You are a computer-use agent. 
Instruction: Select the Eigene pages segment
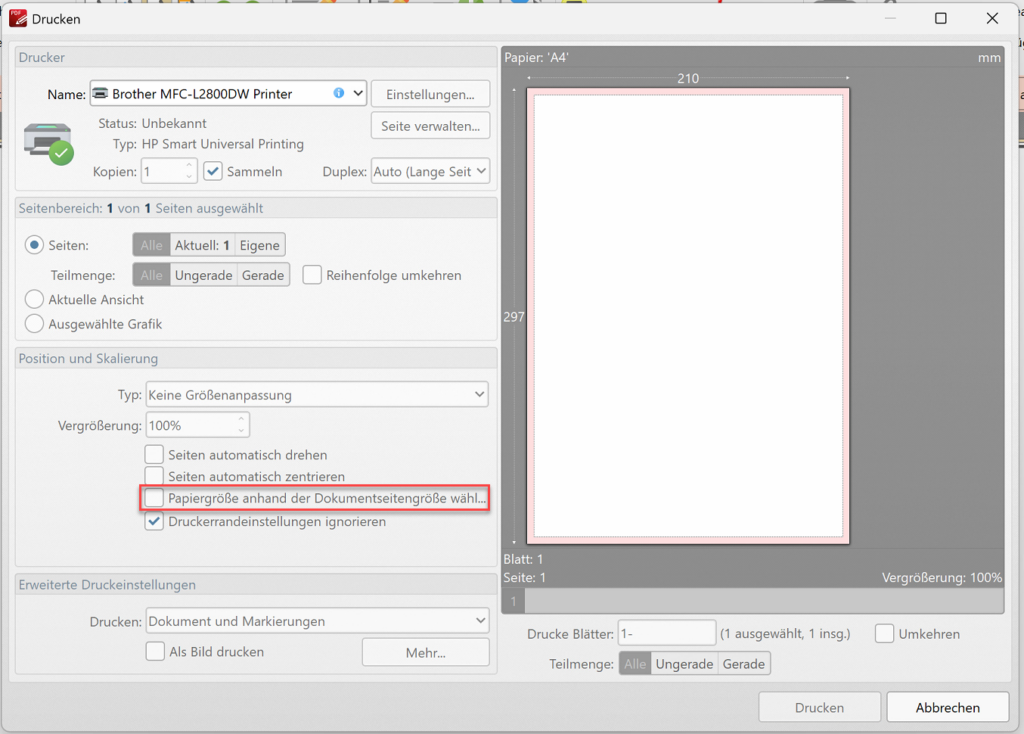coord(260,245)
